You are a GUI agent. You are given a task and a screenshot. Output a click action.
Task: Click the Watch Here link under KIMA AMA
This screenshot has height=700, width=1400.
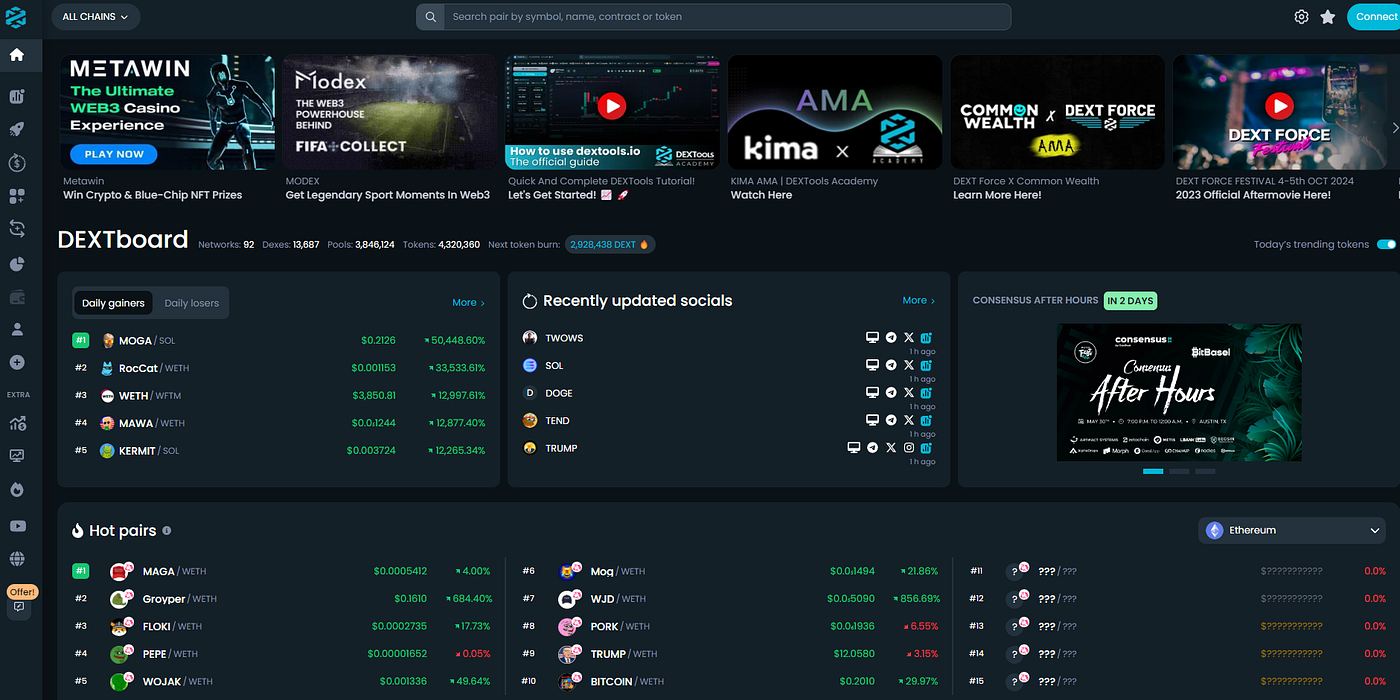(x=761, y=195)
